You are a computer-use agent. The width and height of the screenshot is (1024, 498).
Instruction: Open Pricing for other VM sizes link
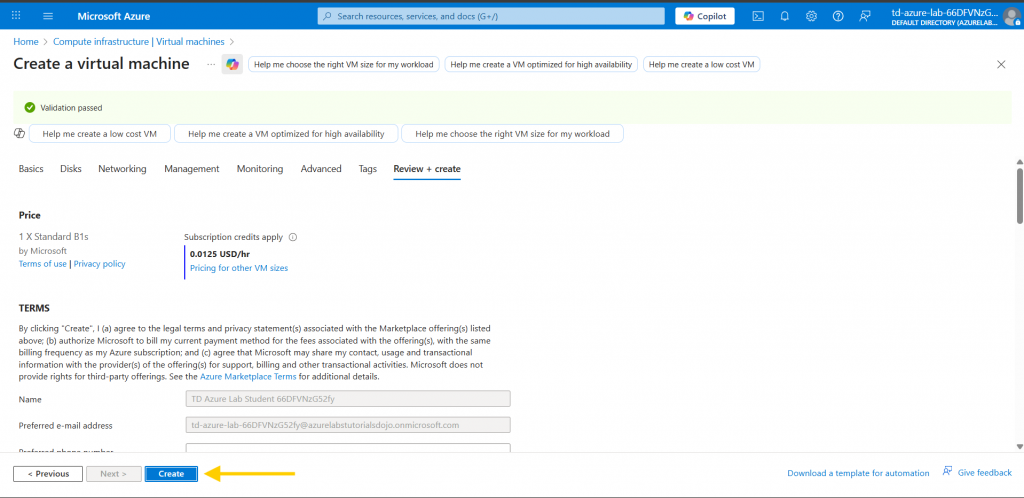coord(239,268)
